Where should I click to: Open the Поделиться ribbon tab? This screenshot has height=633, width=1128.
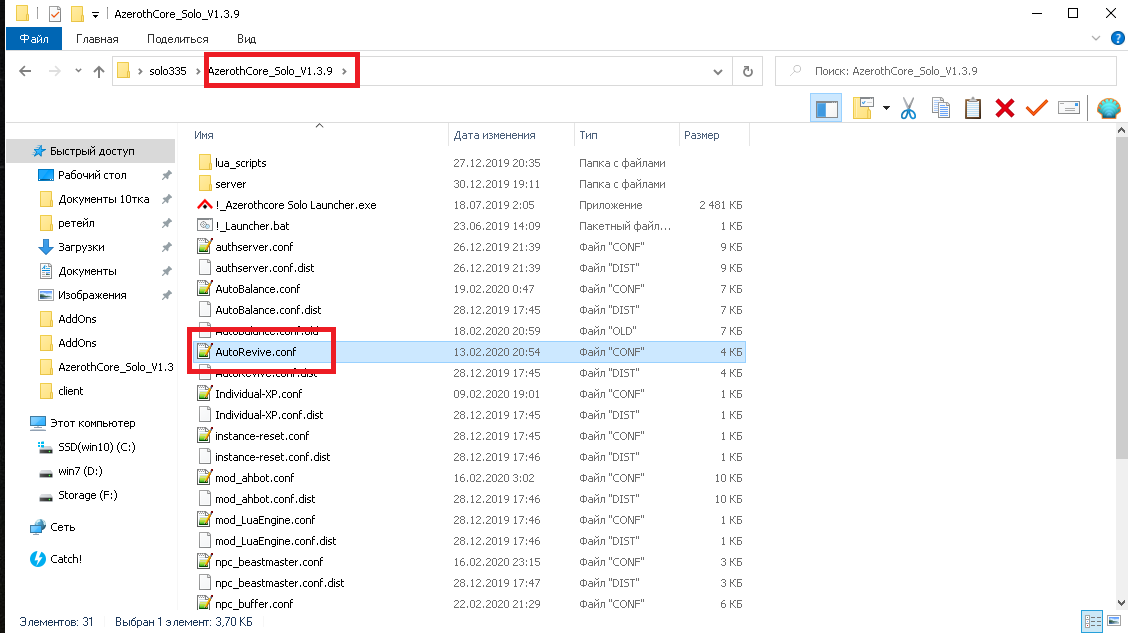178,39
